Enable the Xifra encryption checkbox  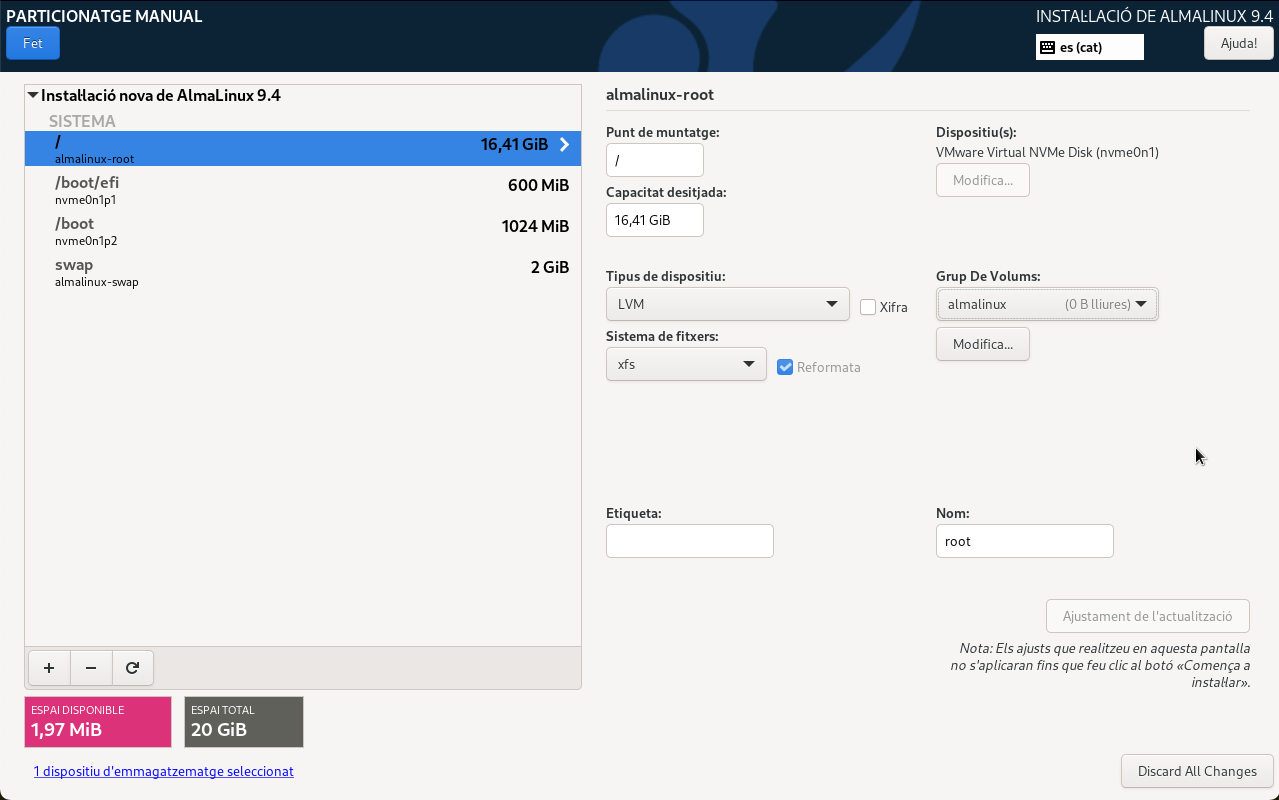pyautogui.click(x=868, y=307)
